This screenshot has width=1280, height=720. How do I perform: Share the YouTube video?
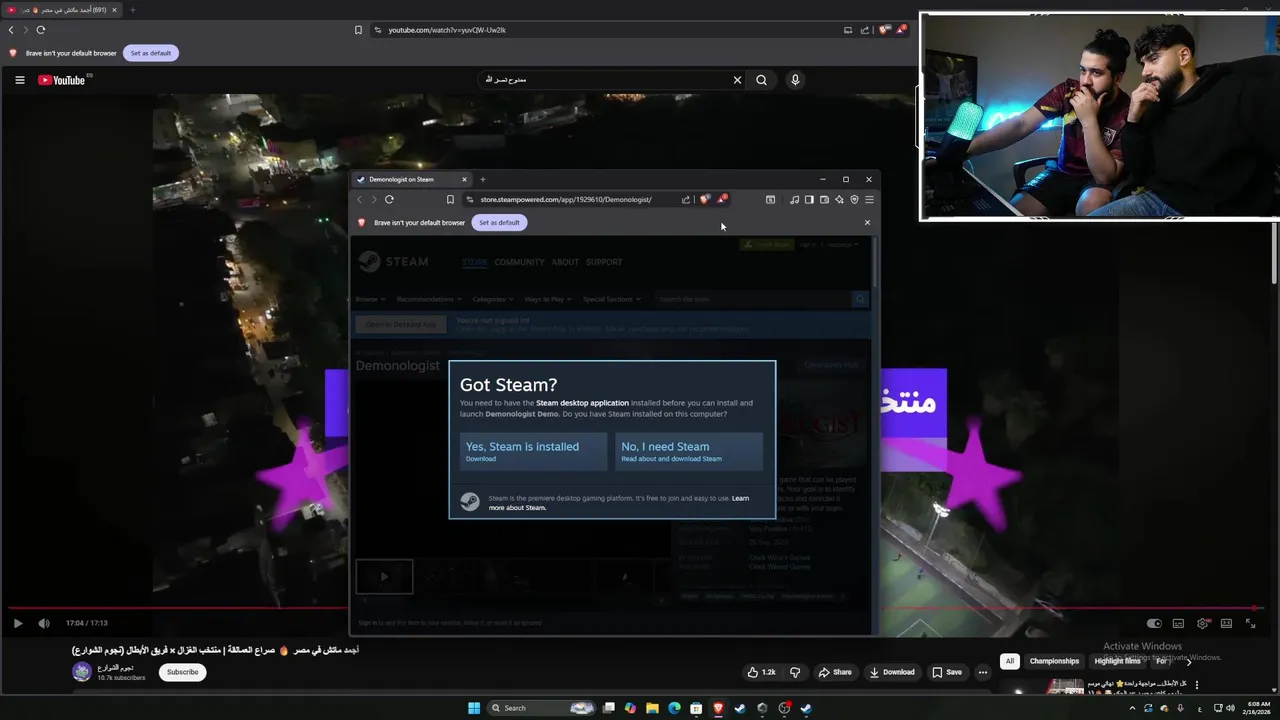point(835,672)
